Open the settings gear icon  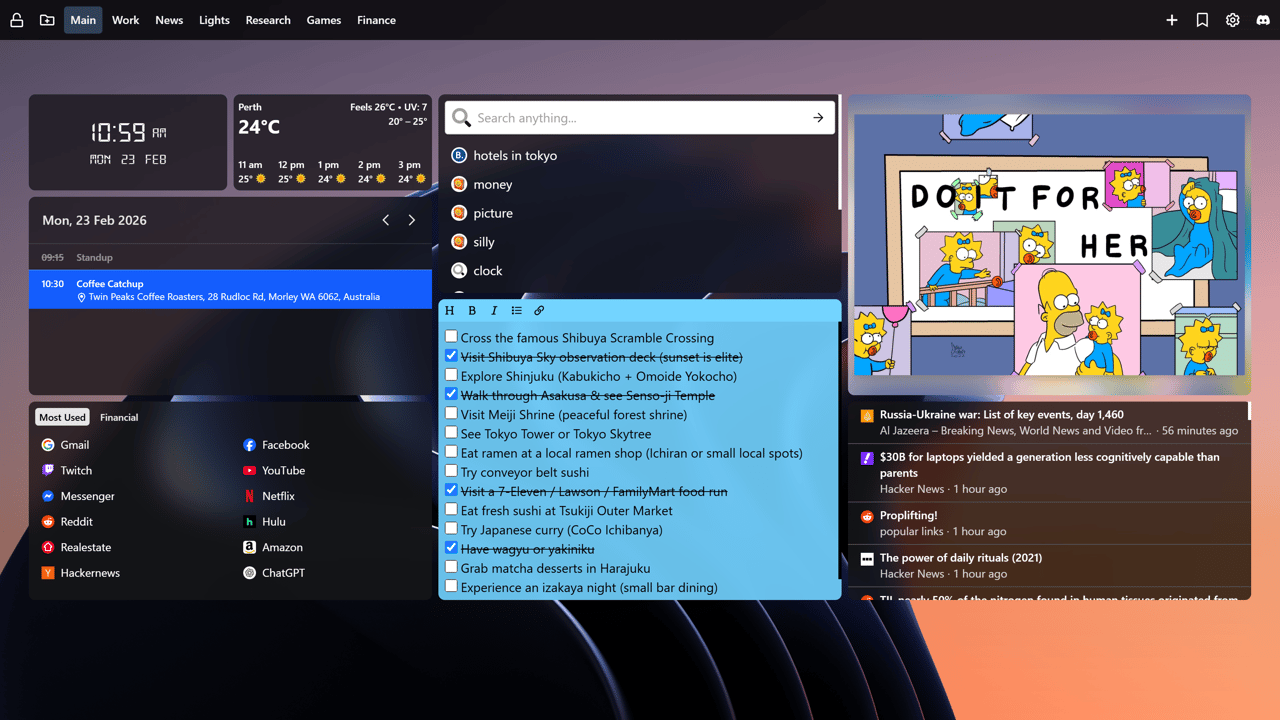coord(1233,20)
